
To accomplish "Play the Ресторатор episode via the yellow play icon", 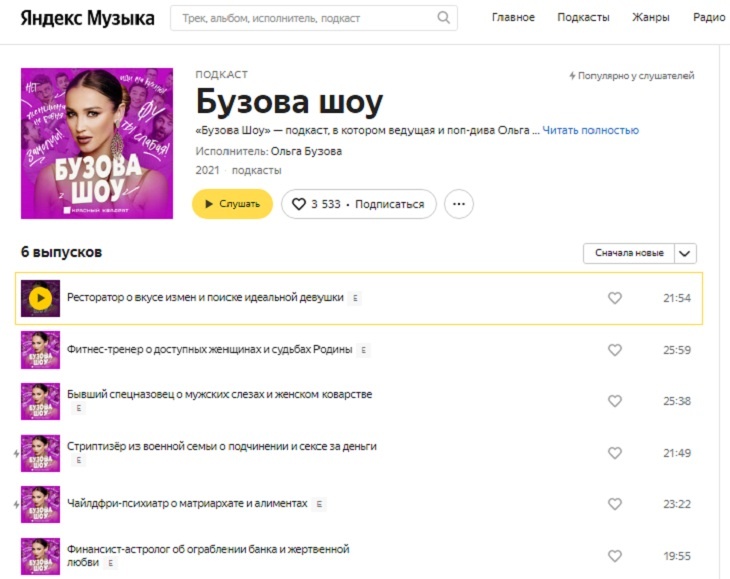I will click(40, 298).
